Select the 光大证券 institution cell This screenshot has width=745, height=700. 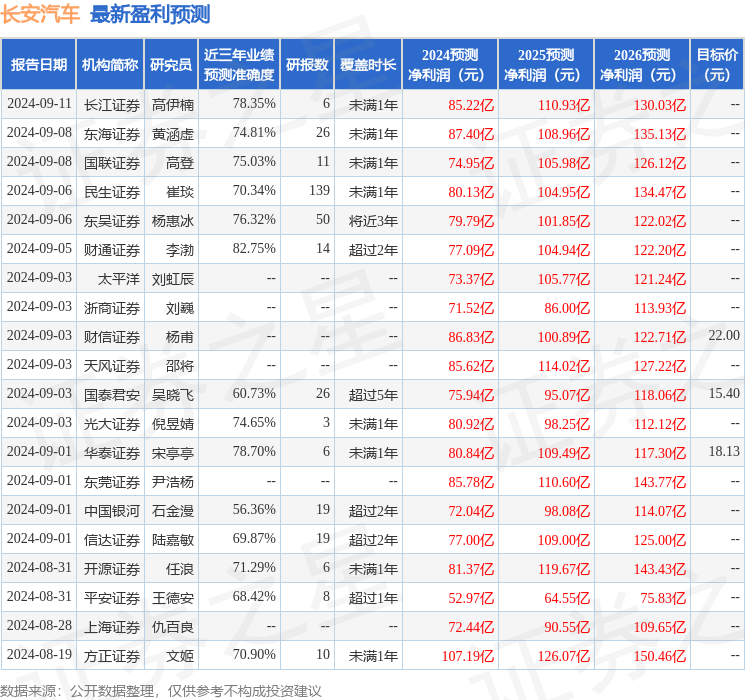(x=112, y=424)
